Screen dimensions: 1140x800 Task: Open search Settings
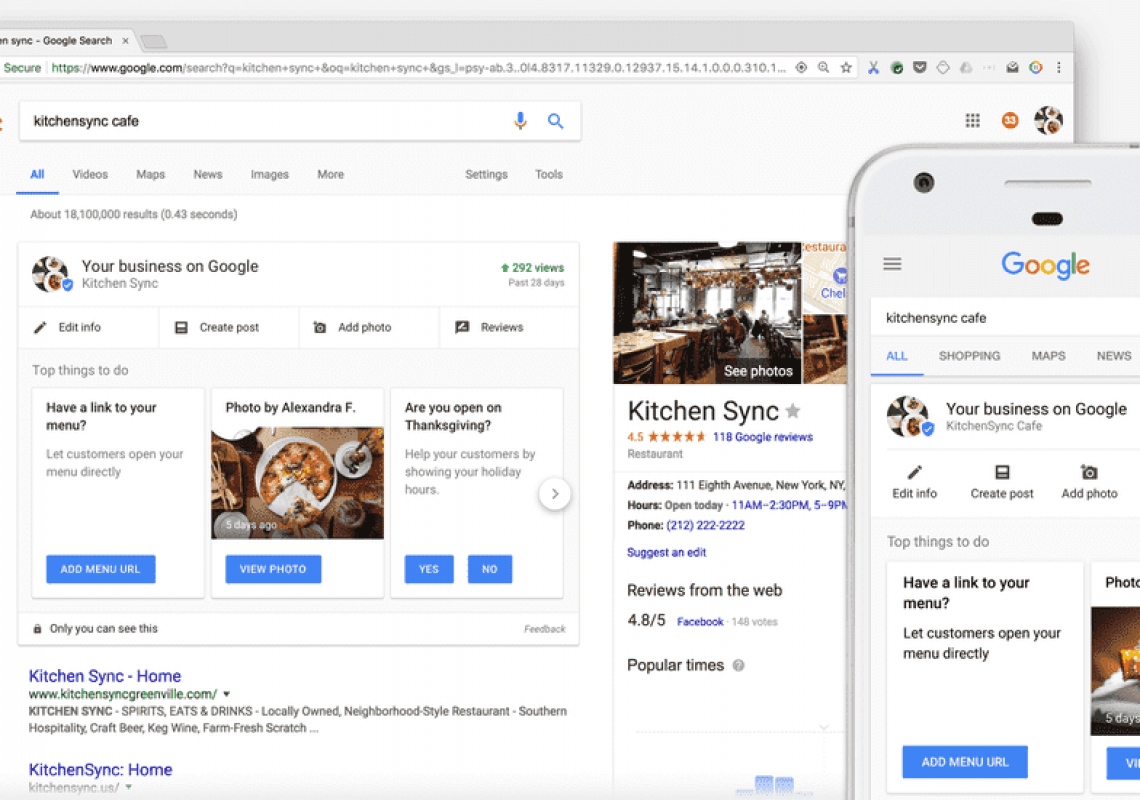pos(486,175)
